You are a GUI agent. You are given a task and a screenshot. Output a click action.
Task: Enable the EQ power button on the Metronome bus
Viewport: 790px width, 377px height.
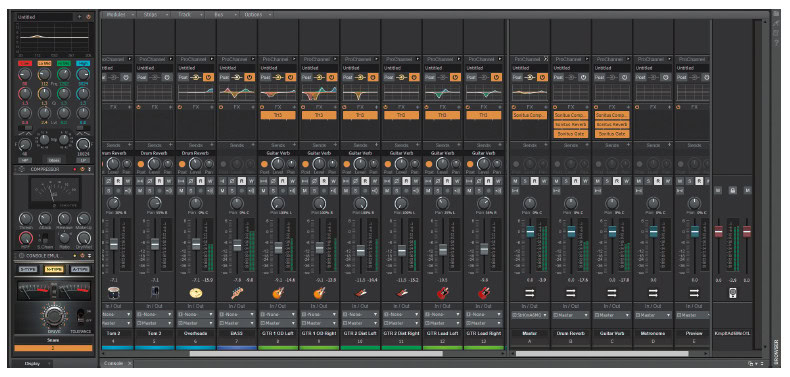pyautogui.click(x=665, y=77)
